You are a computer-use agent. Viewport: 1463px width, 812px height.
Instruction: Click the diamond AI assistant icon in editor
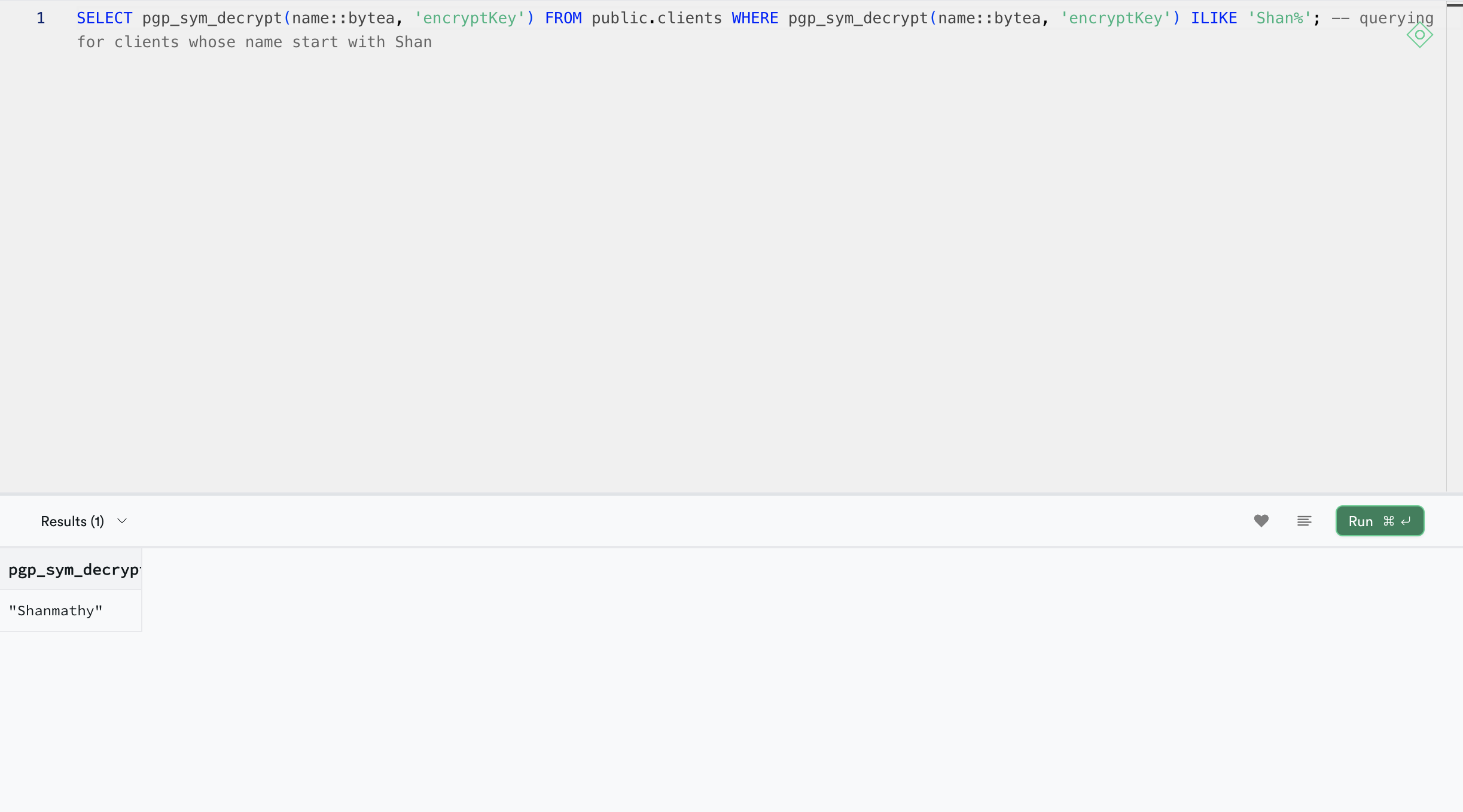1419,35
